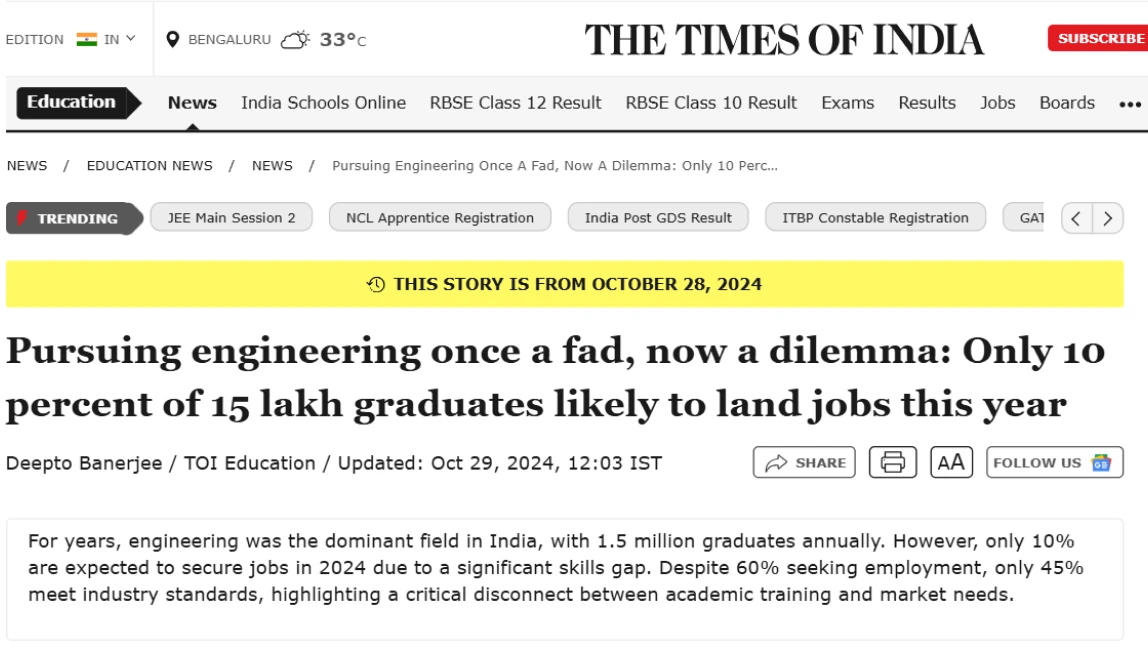This screenshot has width=1148, height=648.
Task: Open the Jobs navigation tab
Action: coord(997,103)
